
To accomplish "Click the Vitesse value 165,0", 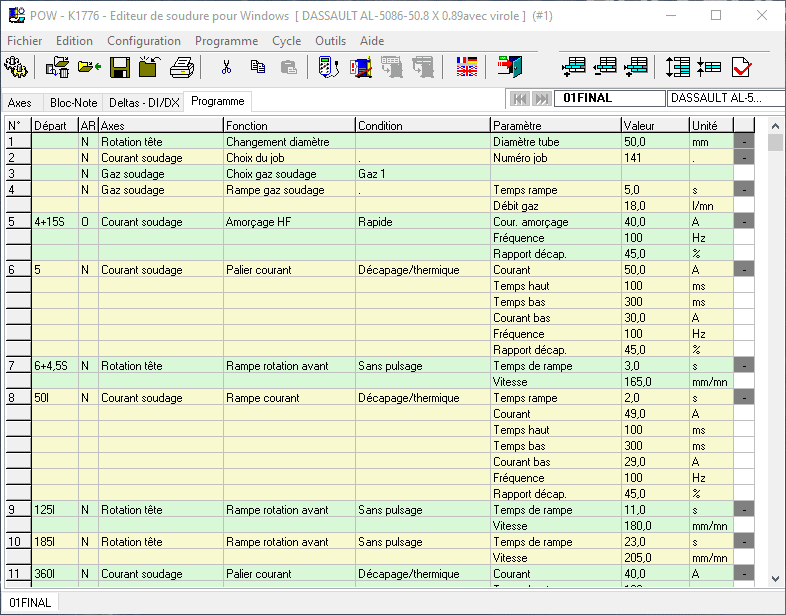I will coord(655,382).
